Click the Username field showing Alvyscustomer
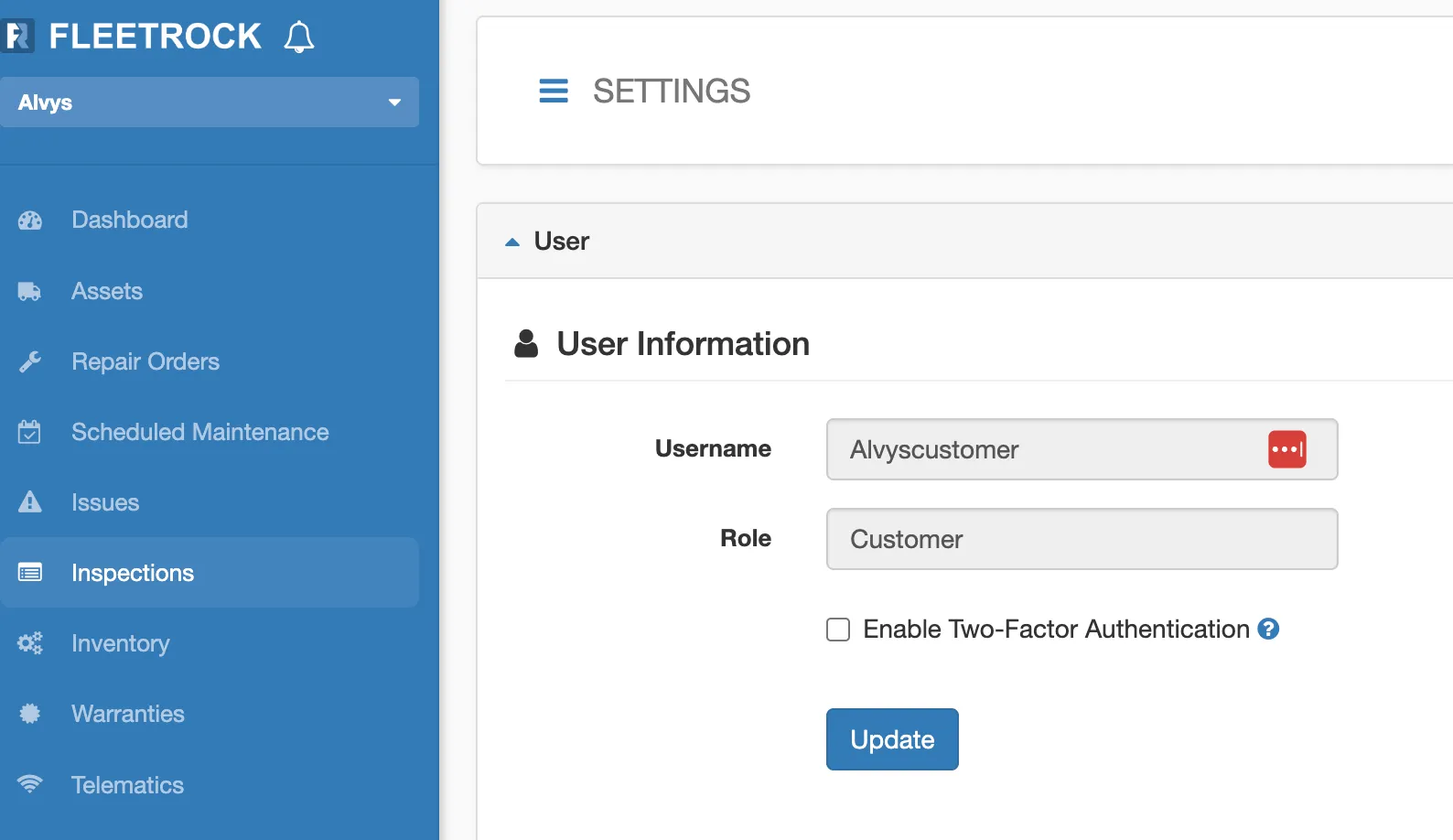 1082,449
